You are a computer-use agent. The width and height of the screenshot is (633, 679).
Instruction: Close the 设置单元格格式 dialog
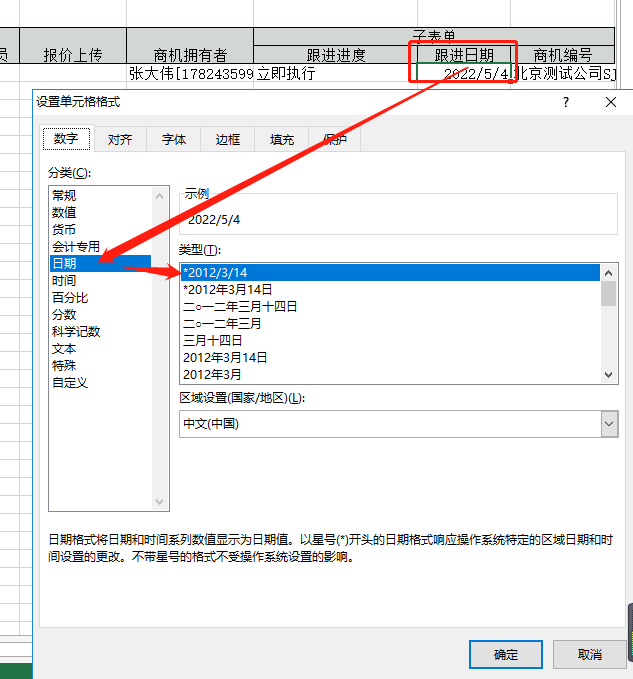pos(610,102)
